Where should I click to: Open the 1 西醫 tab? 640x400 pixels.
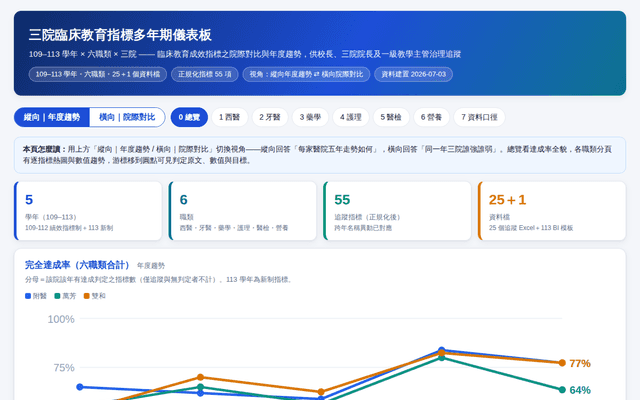click(229, 118)
